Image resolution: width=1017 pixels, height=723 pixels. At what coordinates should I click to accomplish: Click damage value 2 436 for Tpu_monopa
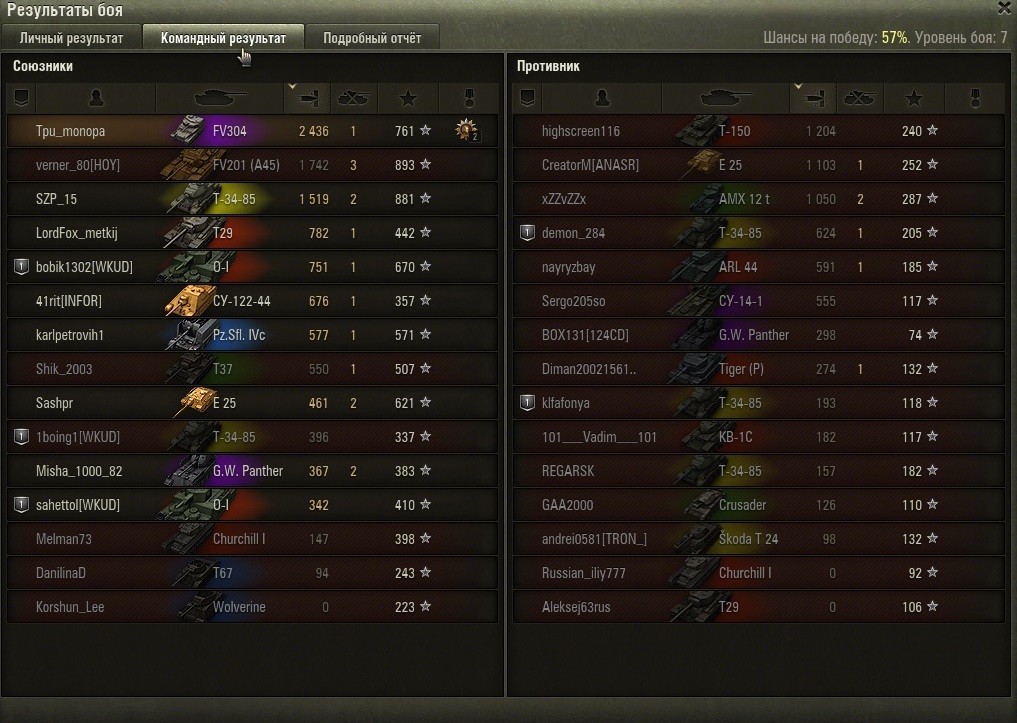tap(314, 131)
